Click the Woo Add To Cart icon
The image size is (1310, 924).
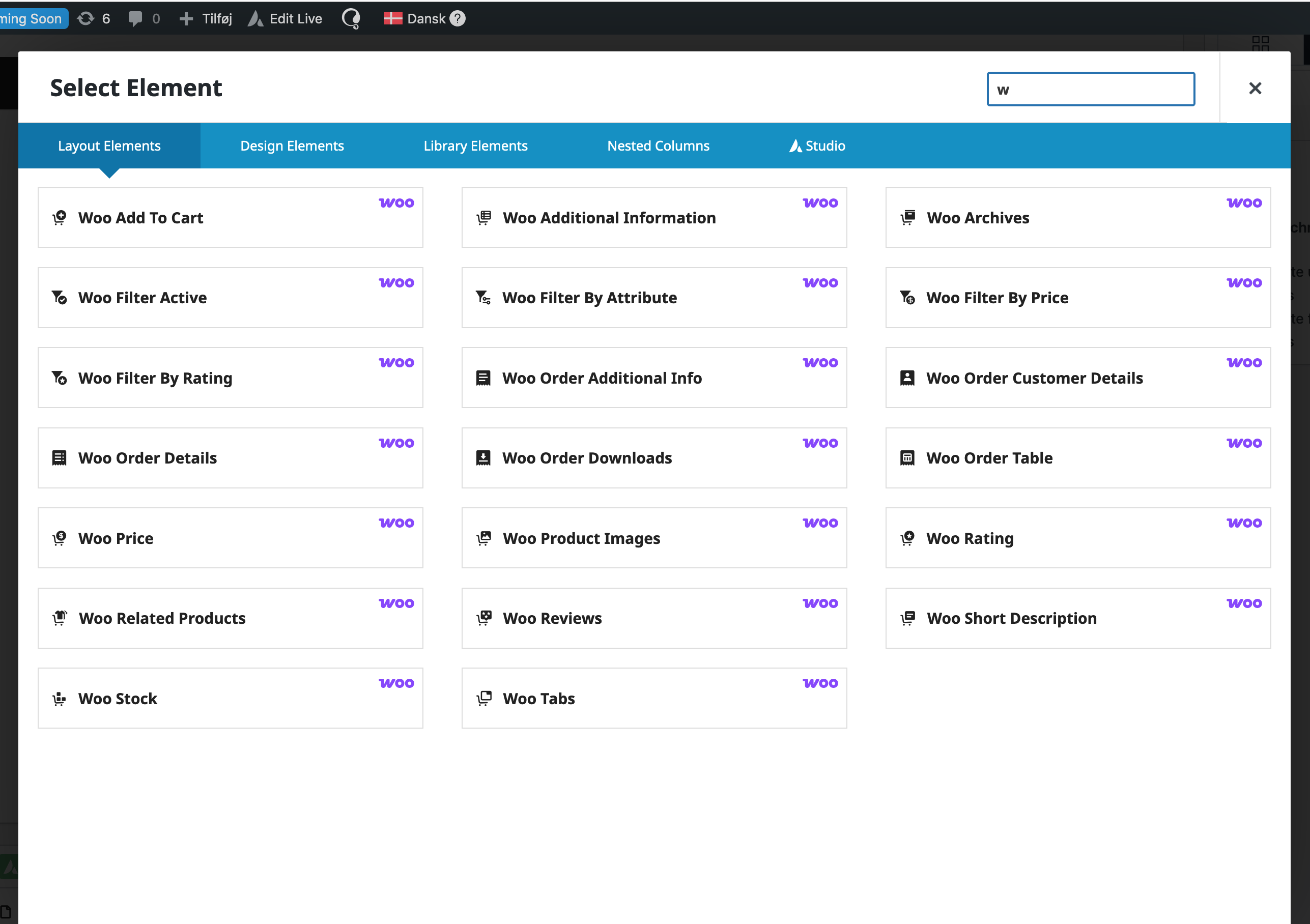pyautogui.click(x=60, y=218)
